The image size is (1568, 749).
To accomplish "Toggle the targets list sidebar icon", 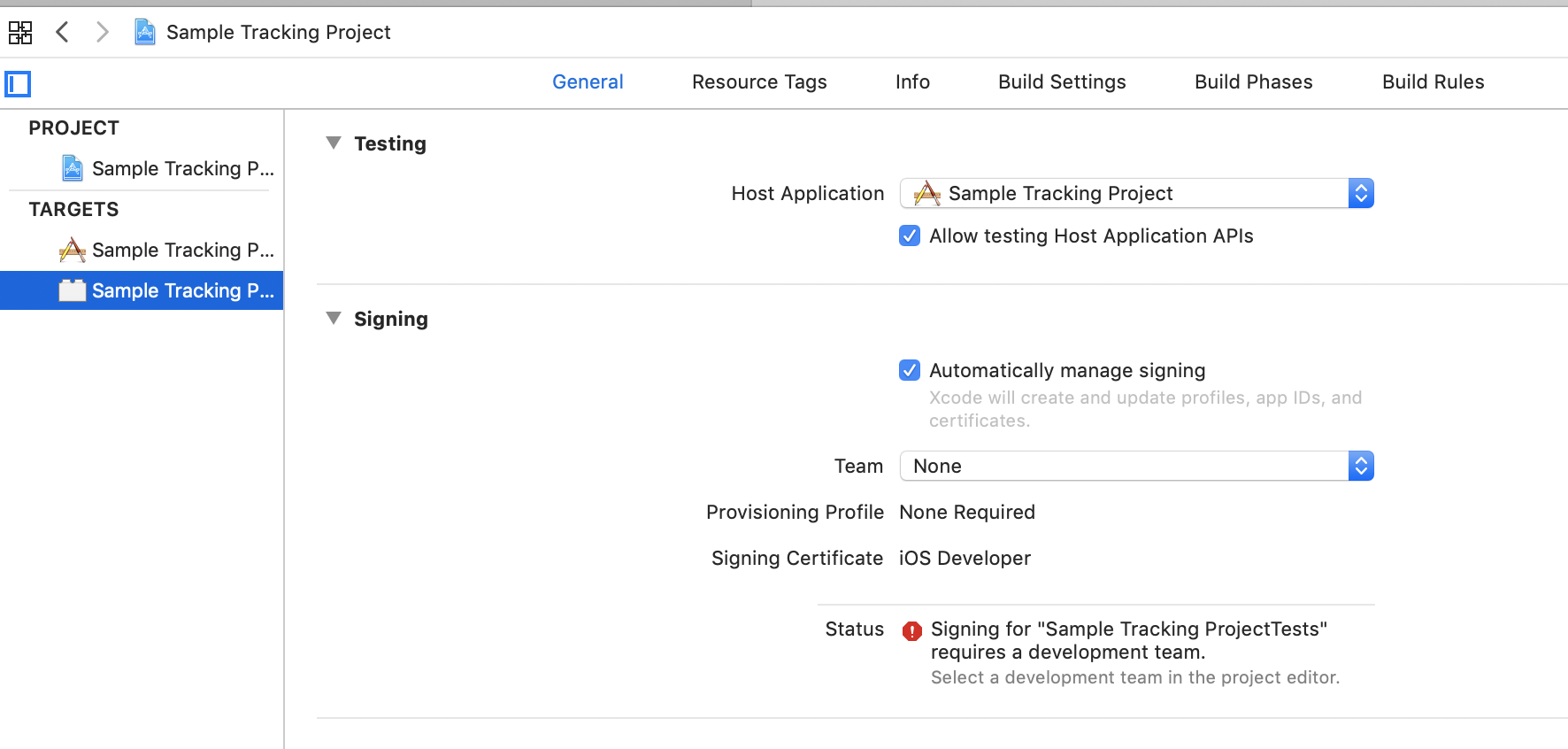I will tap(18, 84).
